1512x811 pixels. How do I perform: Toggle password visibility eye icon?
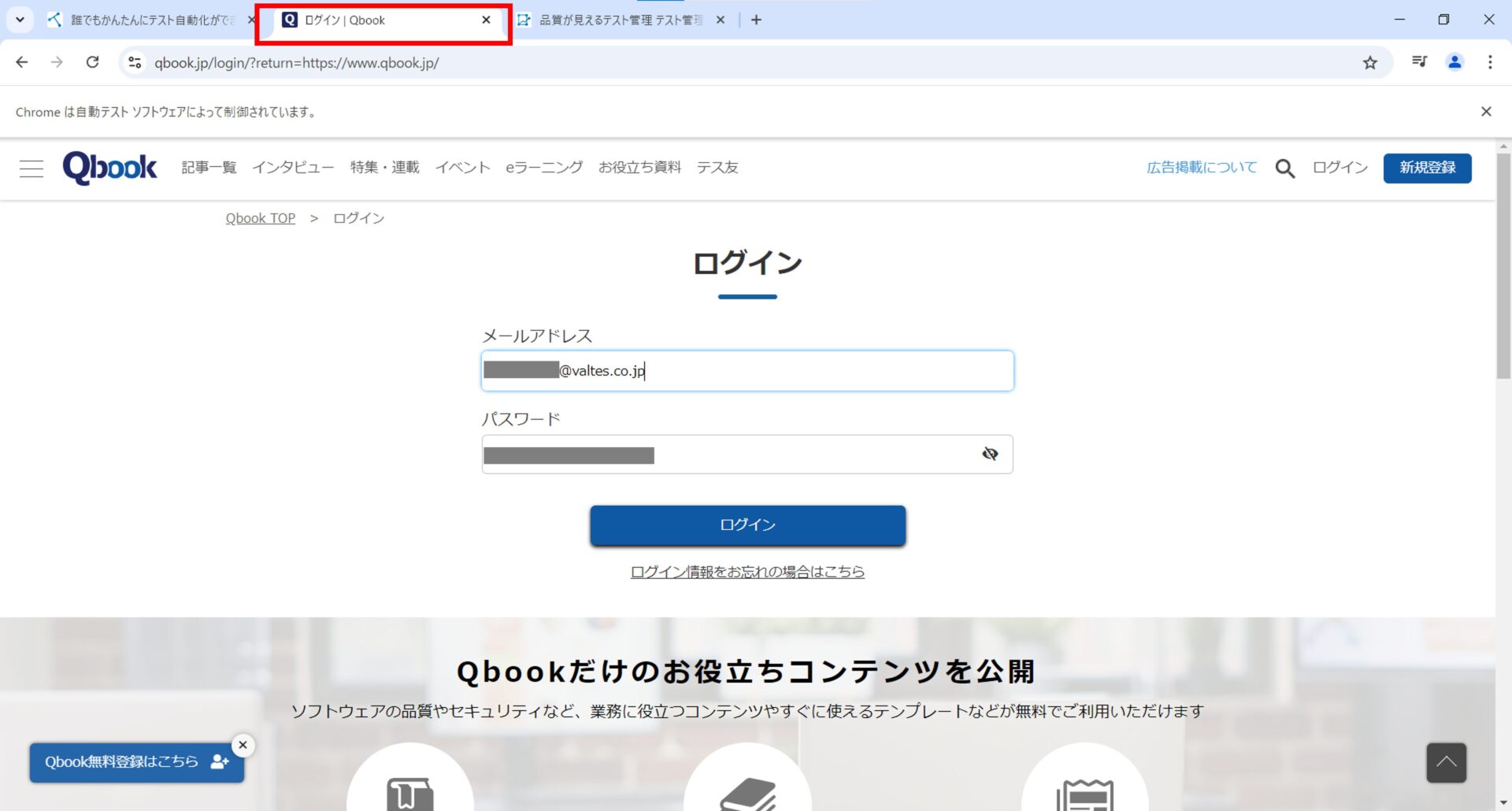pyautogui.click(x=990, y=454)
